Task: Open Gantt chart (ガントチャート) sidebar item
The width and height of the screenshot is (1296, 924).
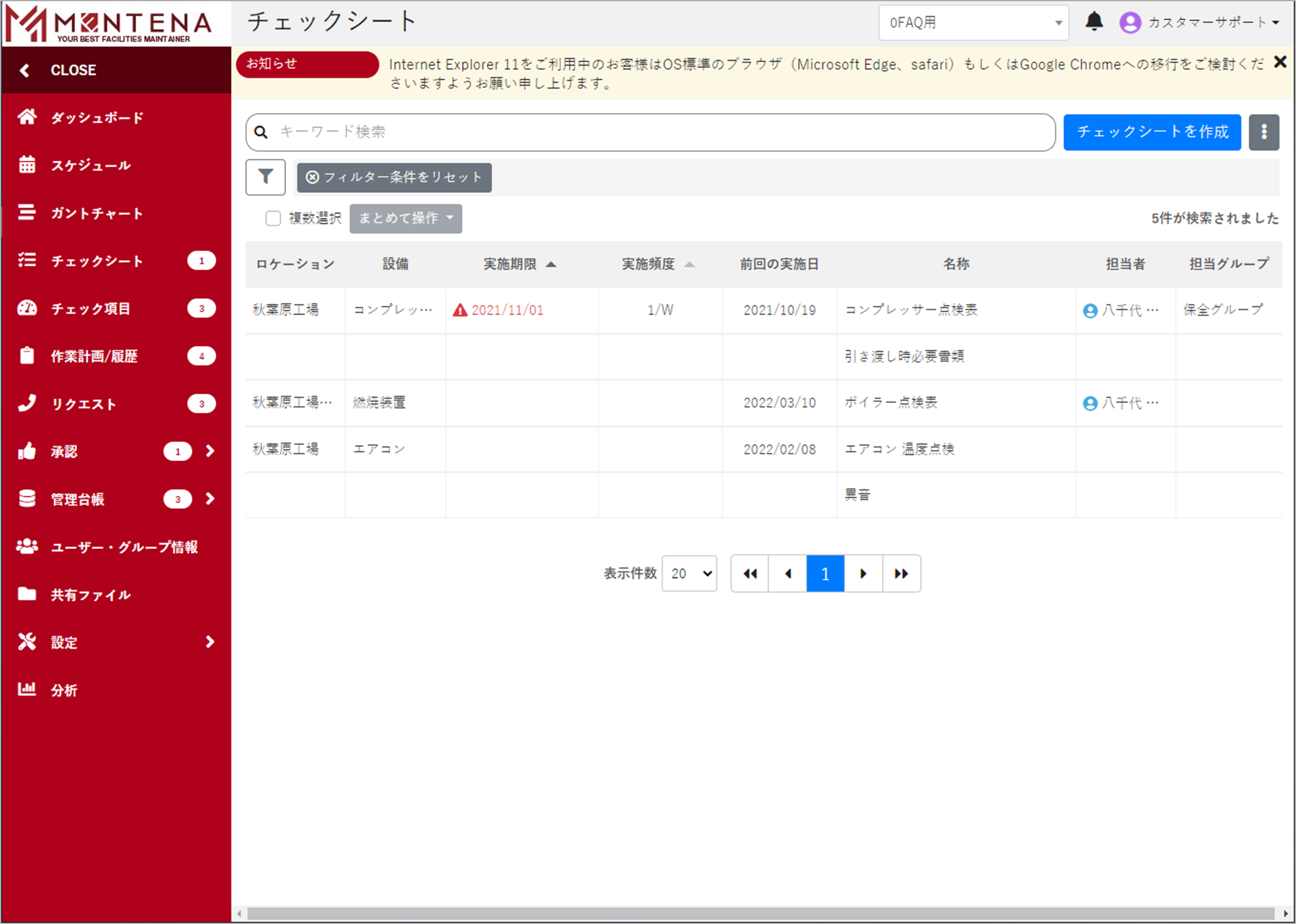Action: (x=96, y=213)
